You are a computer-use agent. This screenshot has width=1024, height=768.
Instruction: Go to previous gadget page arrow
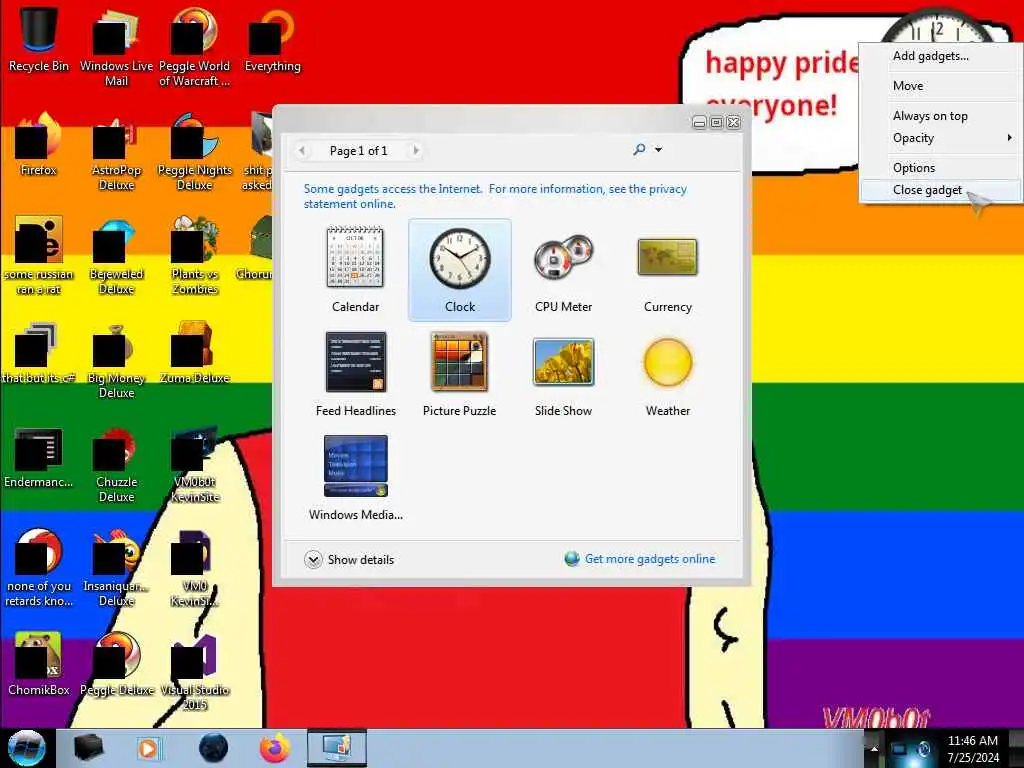(302, 151)
